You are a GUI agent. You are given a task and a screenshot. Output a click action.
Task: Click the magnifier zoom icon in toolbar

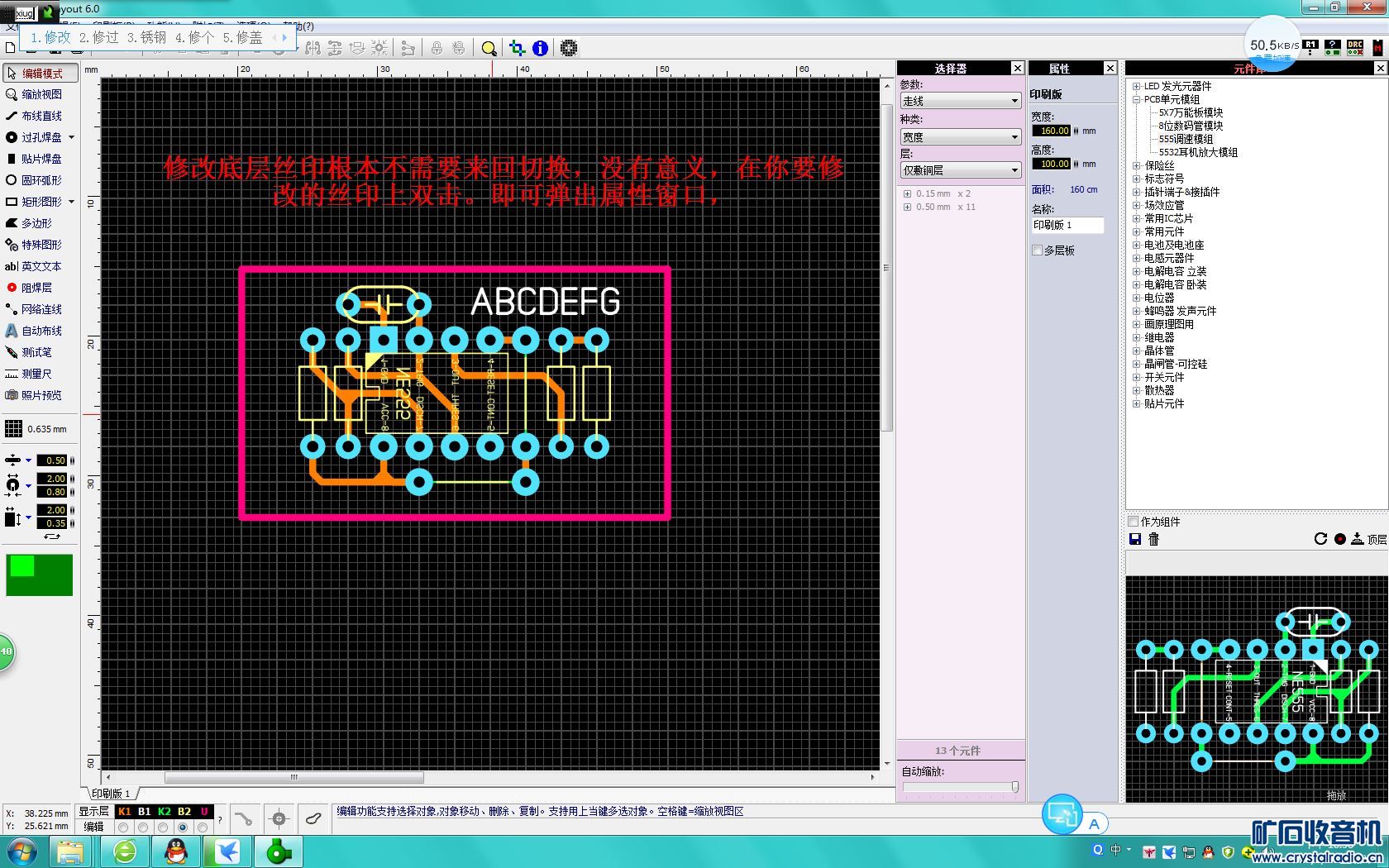[x=489, y=49]
